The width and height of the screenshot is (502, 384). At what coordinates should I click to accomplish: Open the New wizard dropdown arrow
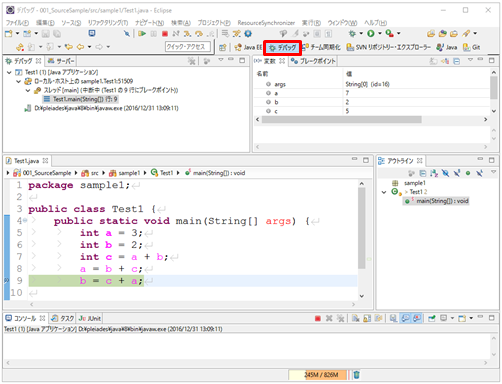17,34
